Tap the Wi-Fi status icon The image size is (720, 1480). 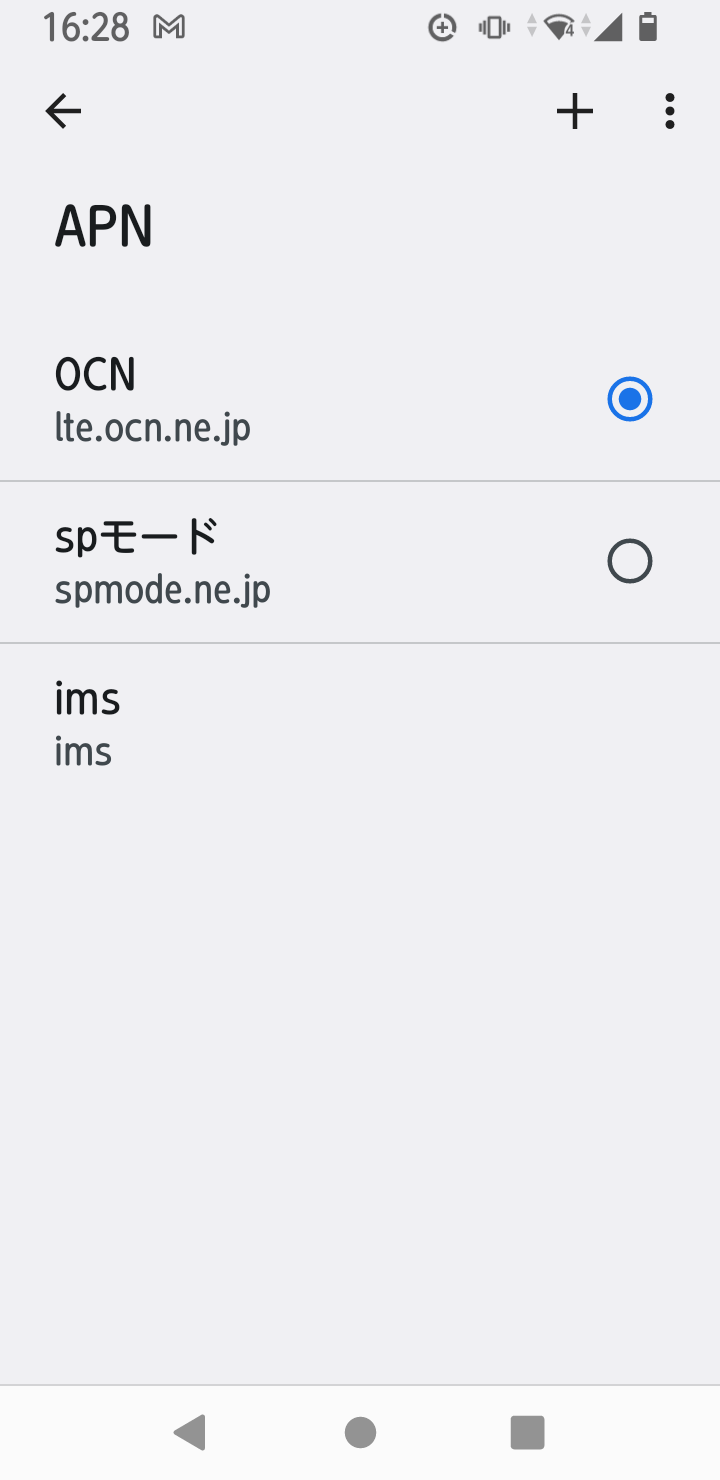[x=557, y=27]
